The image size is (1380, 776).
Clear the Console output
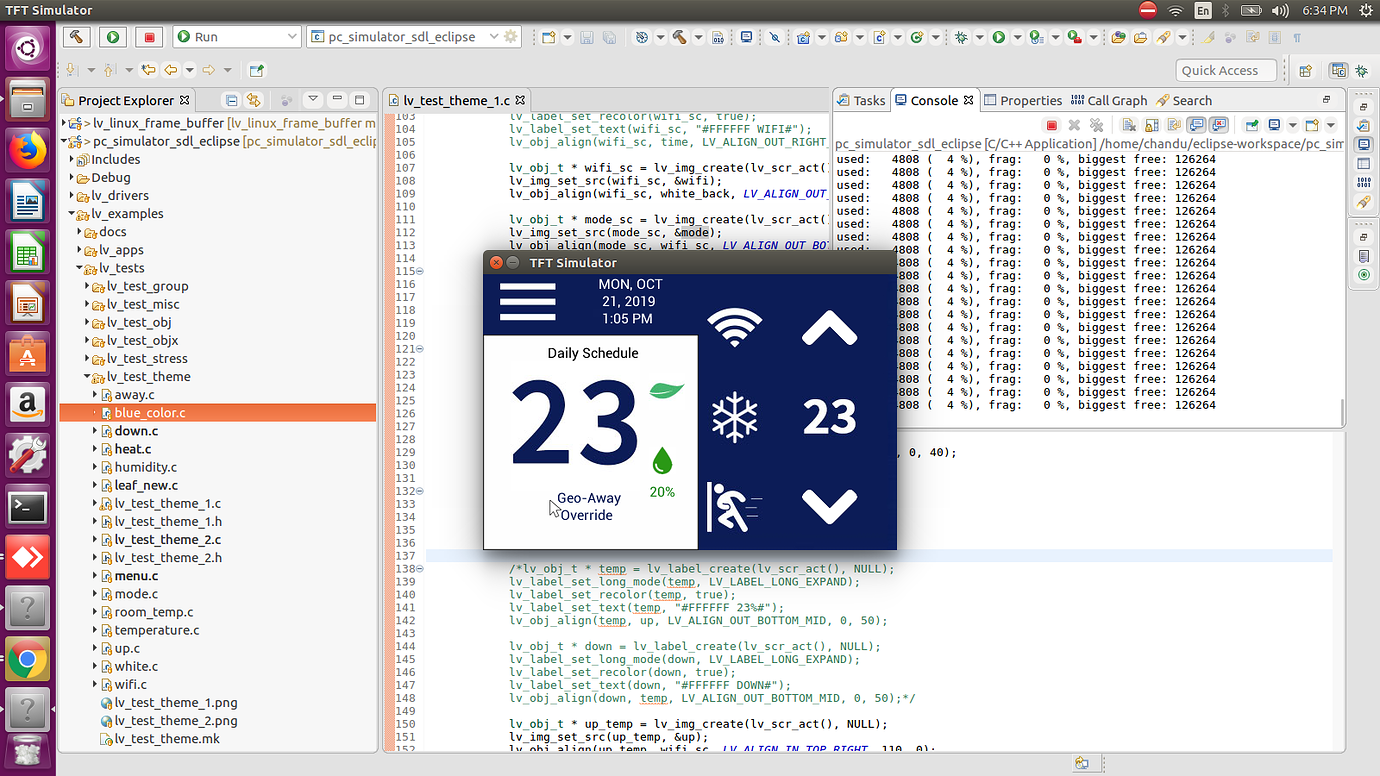[x=1130, y=124]
